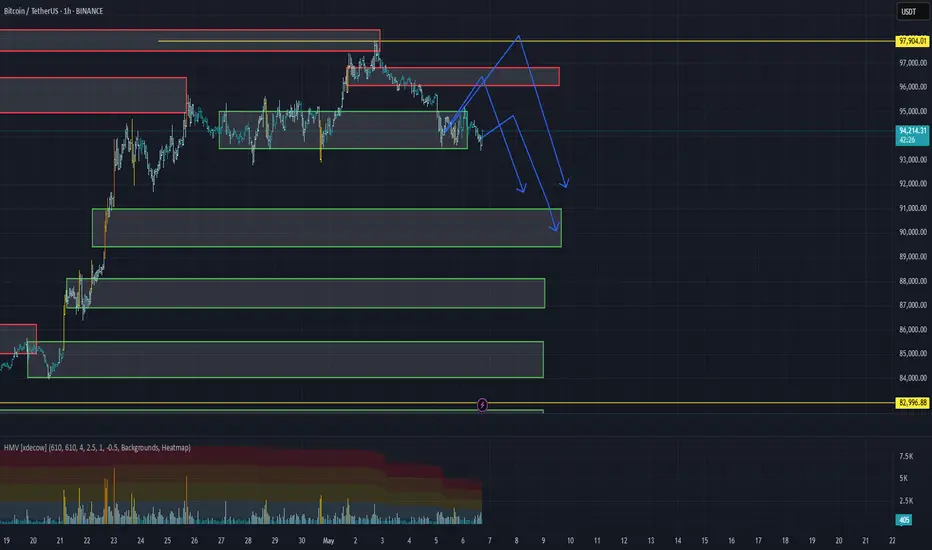Click the 89,000.00 price axis label
The height and width of the screenshot is (550, 932).
click(x=912, y=256)
